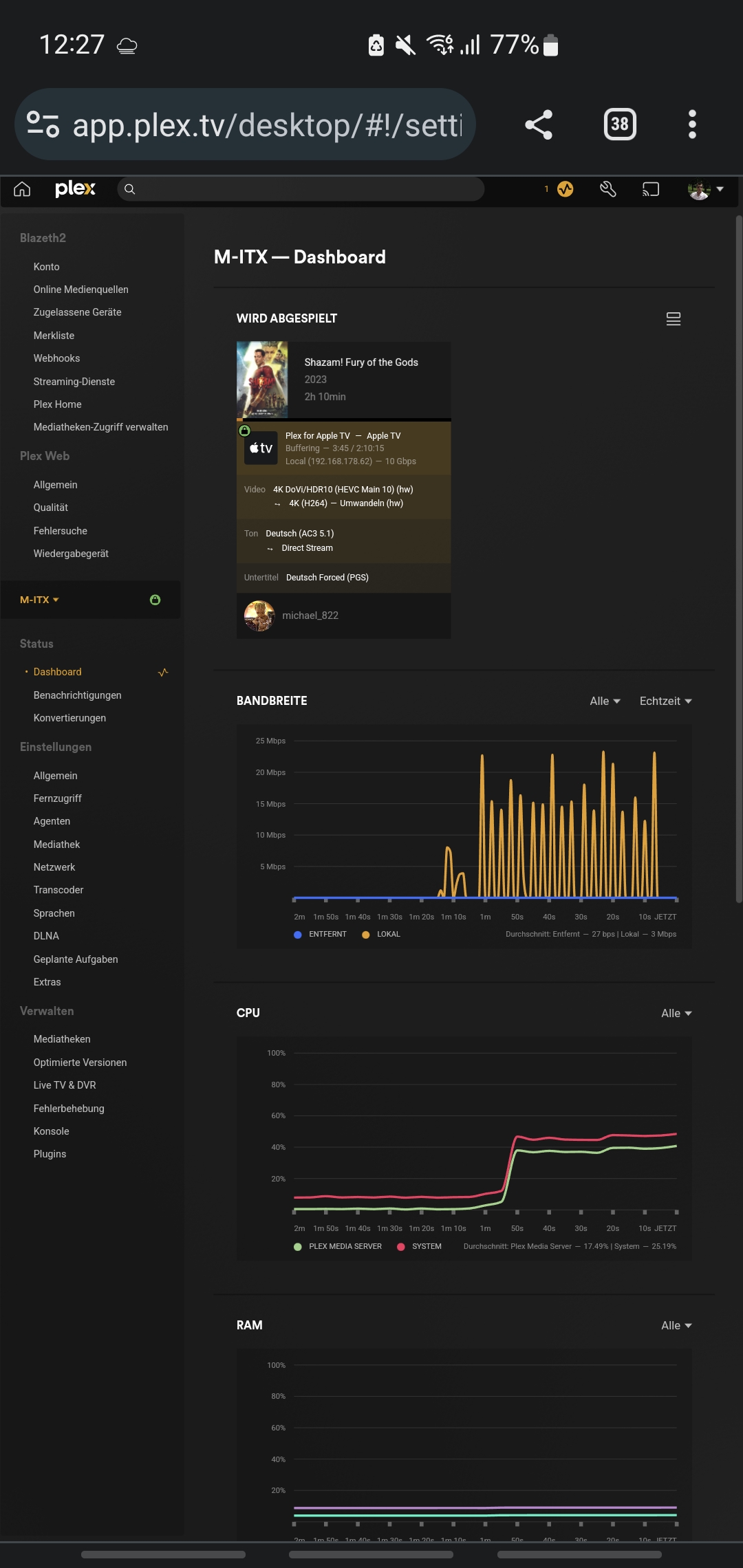743x1568 pixels.
Task: Open Fehlersuche under Plex Web
Action: pyautogui.click(x=61, y=531)
